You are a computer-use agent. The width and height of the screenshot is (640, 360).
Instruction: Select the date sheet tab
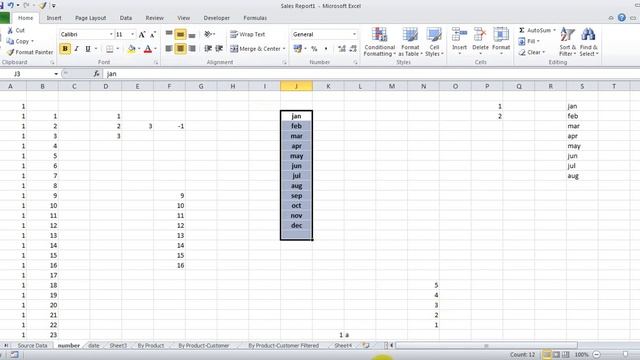coord(93,345)
